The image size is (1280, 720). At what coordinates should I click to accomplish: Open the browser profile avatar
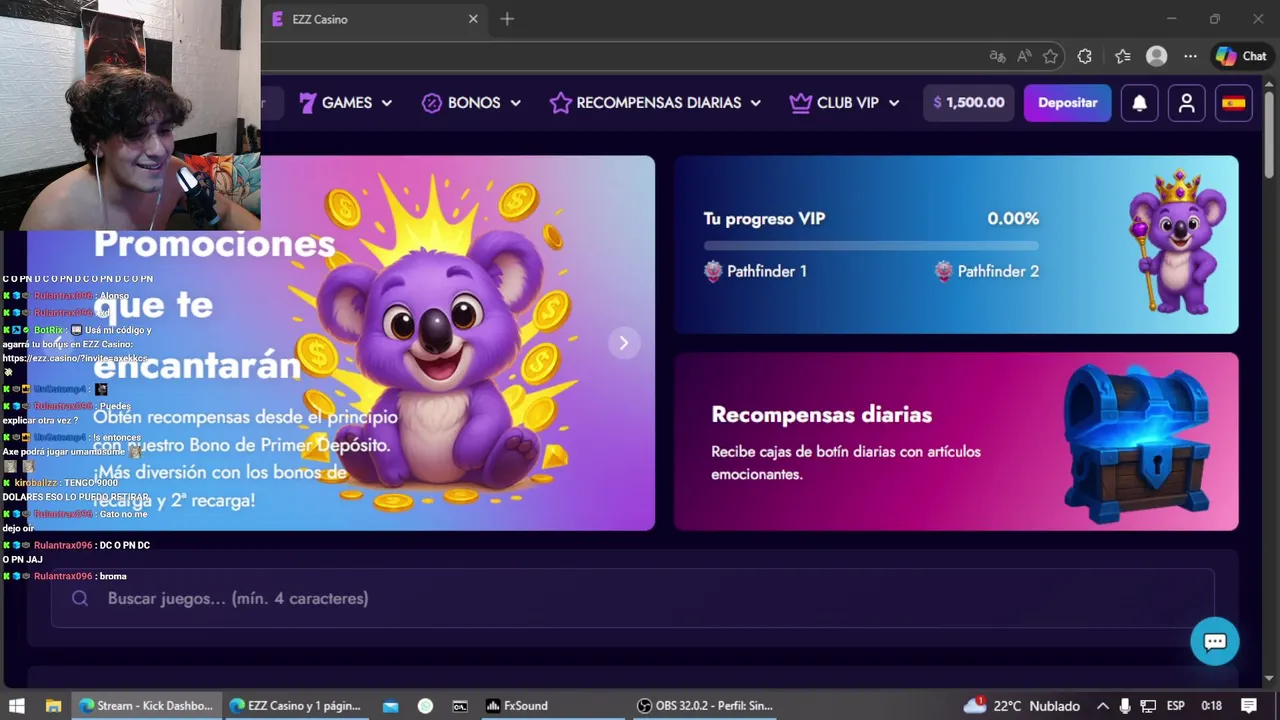click(x=1157, y=57)
